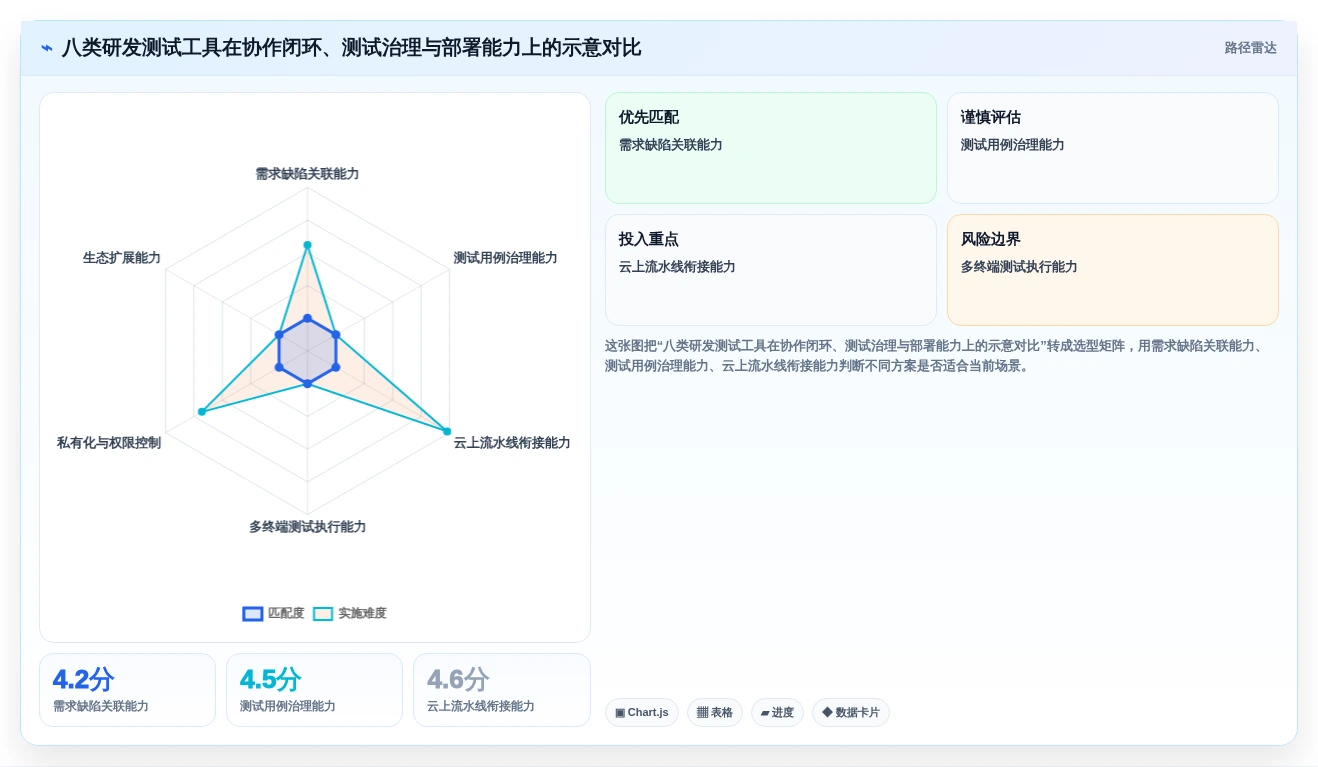Click 需求缺陷关联能力 text in 优先匹配 card
1318x767 pixels.
[671, 145]
